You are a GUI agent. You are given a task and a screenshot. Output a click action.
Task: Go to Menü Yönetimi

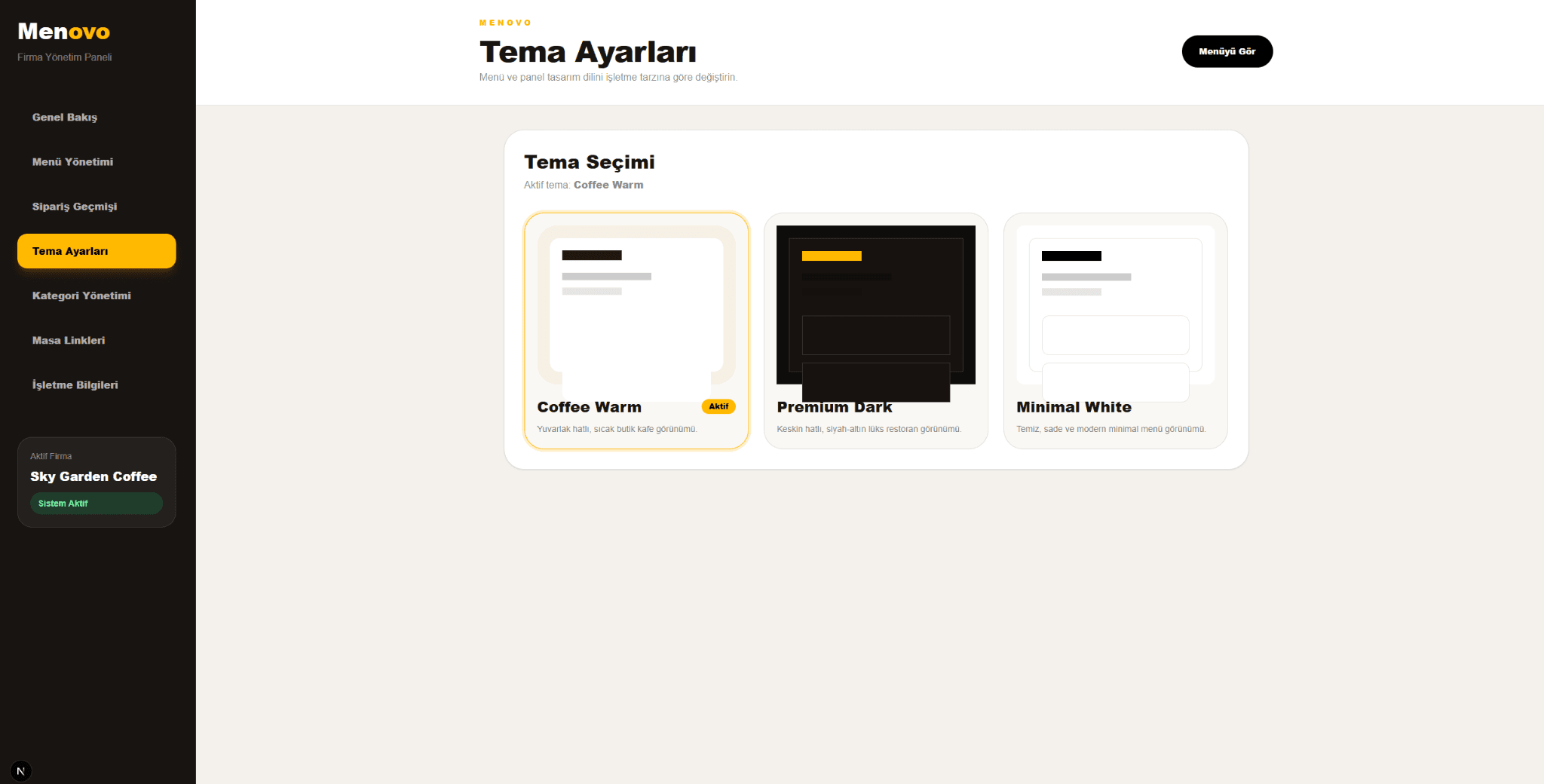click(x=96, y=161)
